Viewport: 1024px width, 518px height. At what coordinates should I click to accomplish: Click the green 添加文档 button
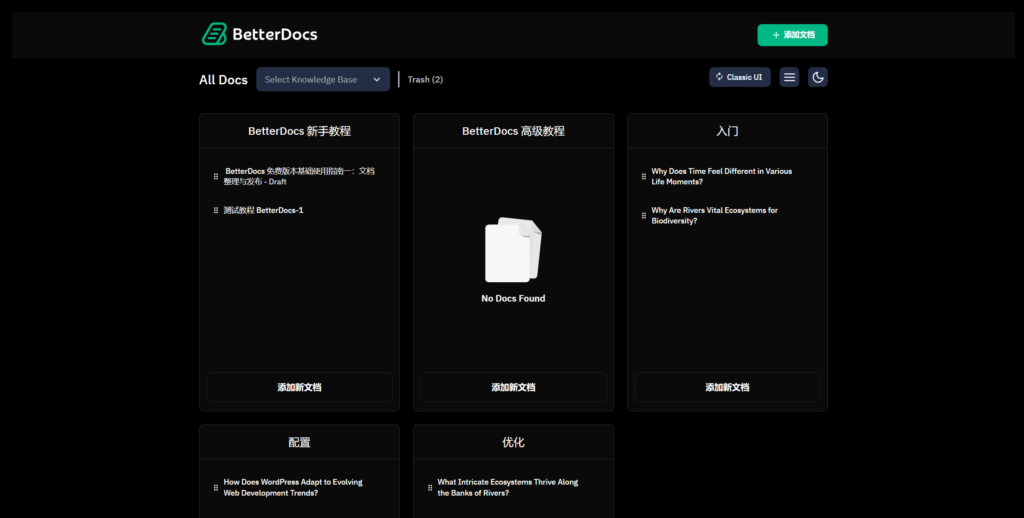pos(792,35)
